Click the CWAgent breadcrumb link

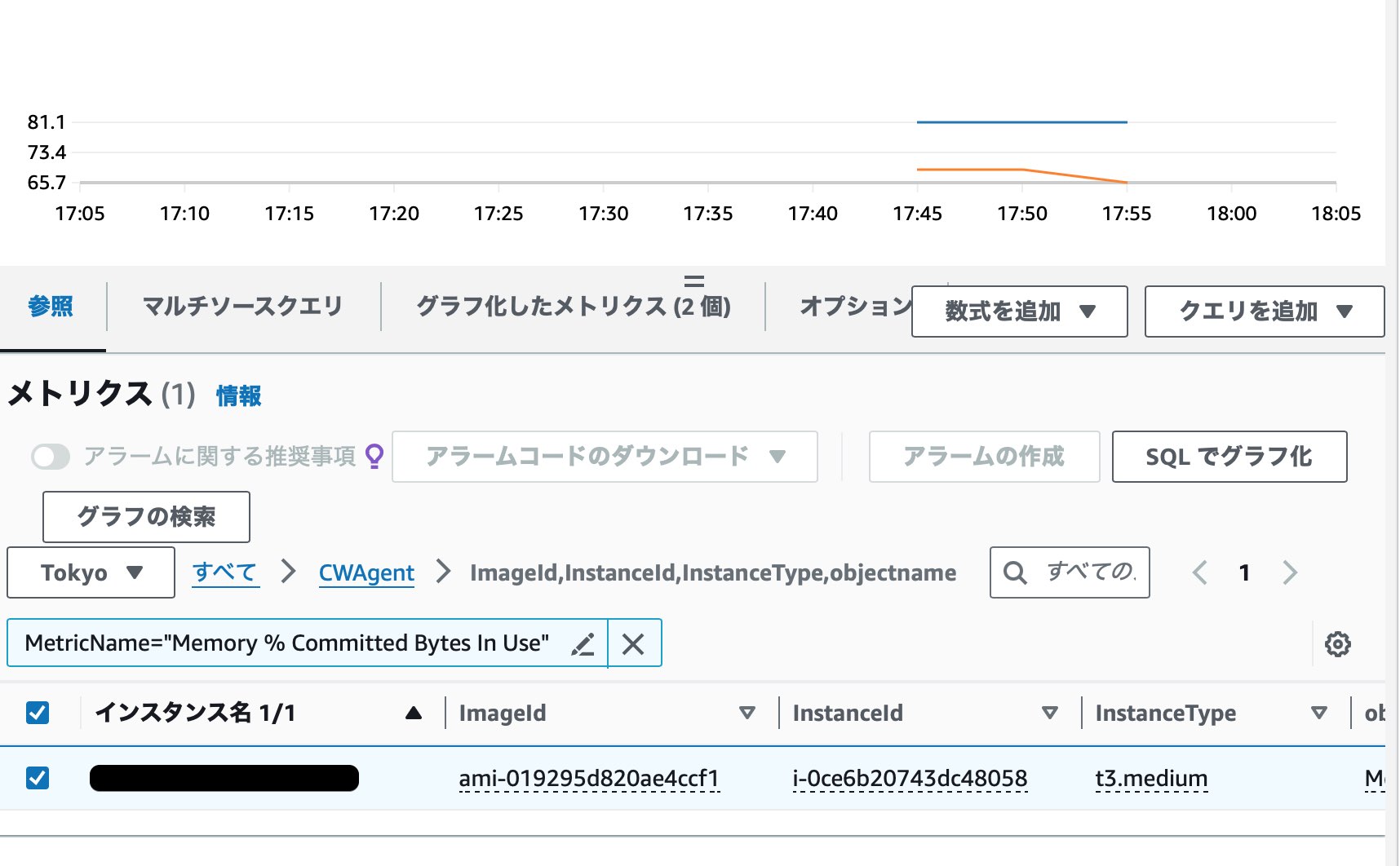pos(366,572)
